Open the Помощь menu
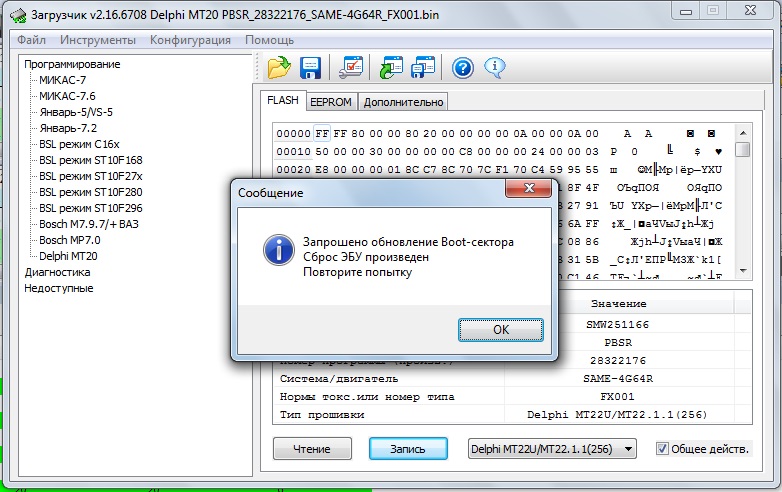782x492 pixels. (x=269, y=40)
